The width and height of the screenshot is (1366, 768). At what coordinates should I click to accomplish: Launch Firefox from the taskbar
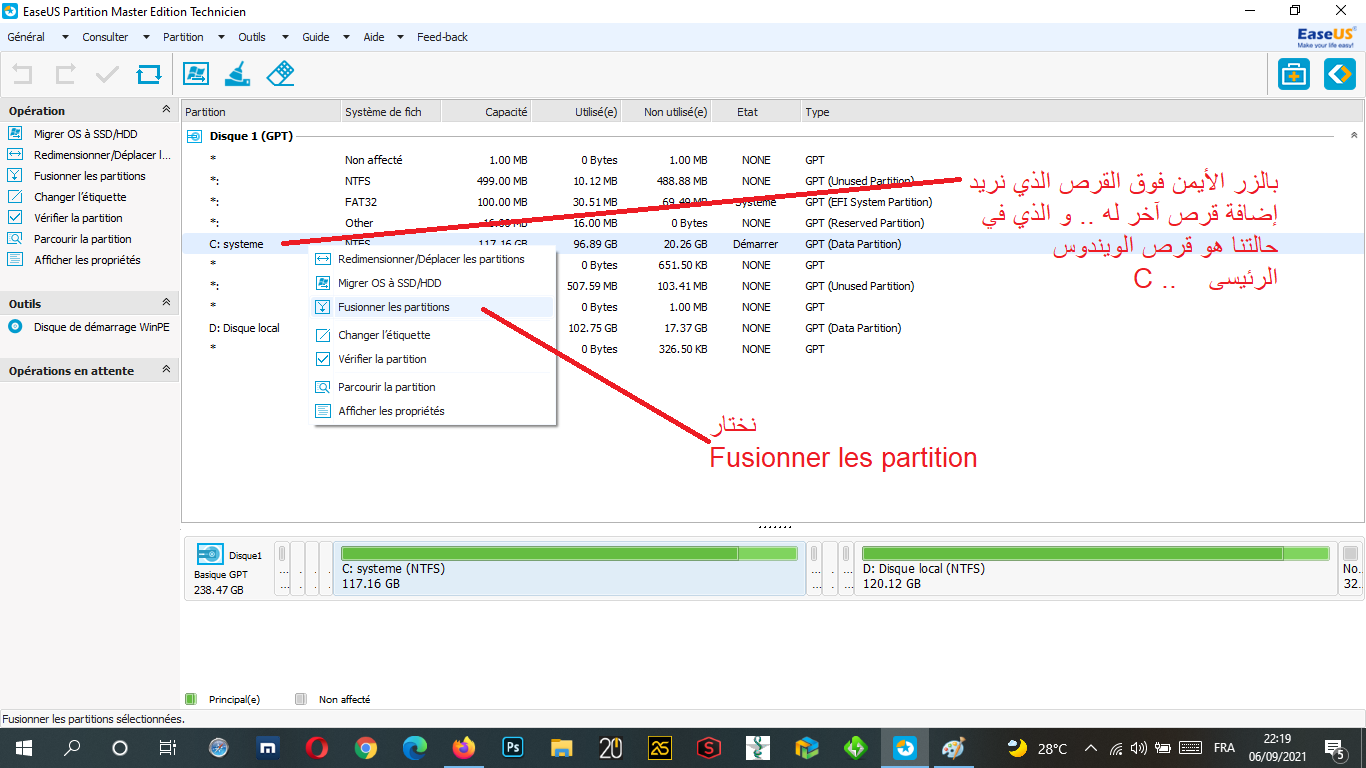(464, 748)
